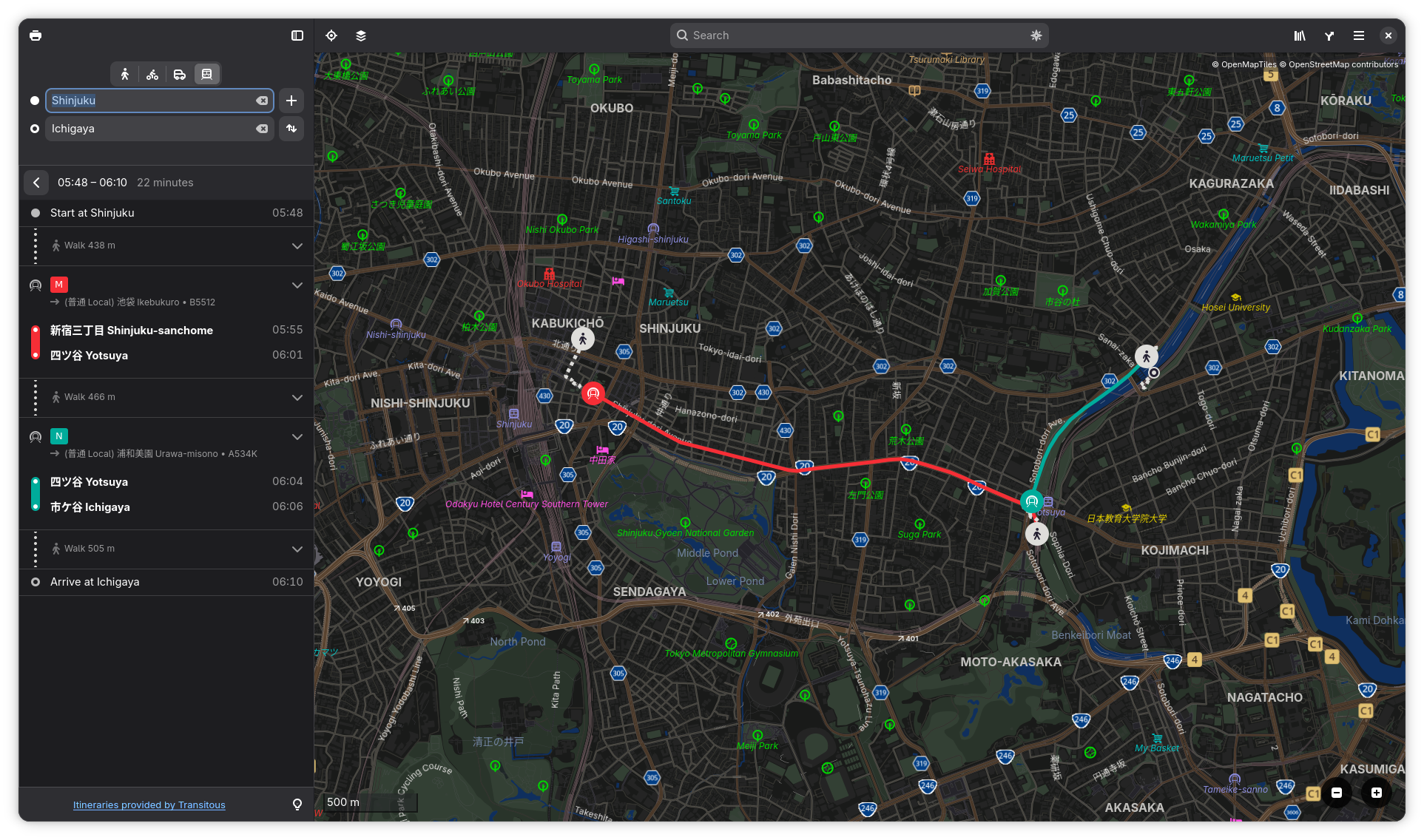The height and width of the screenshot is (840, 1424).
Task: Click the locate-me crosshair icon
Action: coord(331,35)
